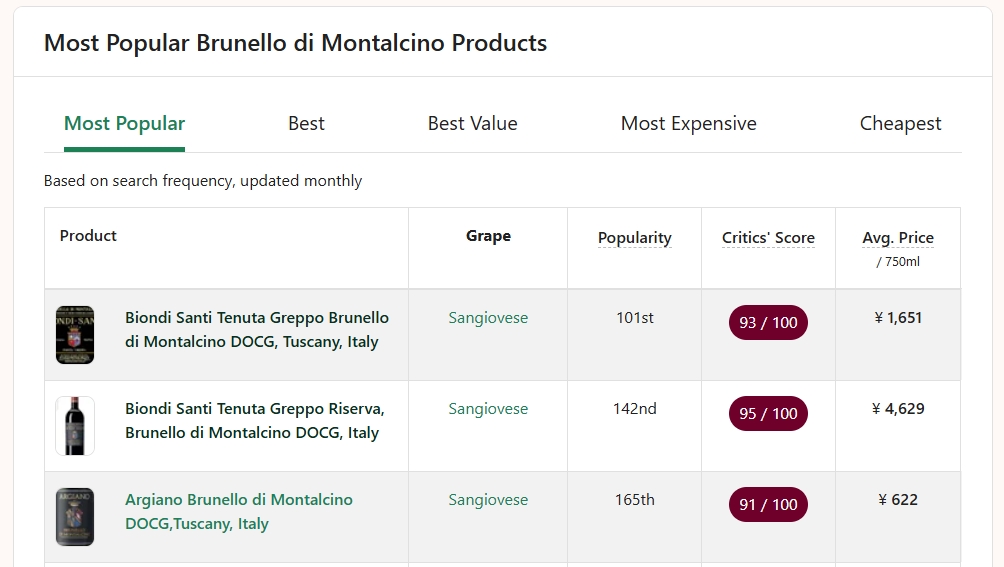
Task: Show the Most Expensive tab
Action: click(x=688, y=124)
